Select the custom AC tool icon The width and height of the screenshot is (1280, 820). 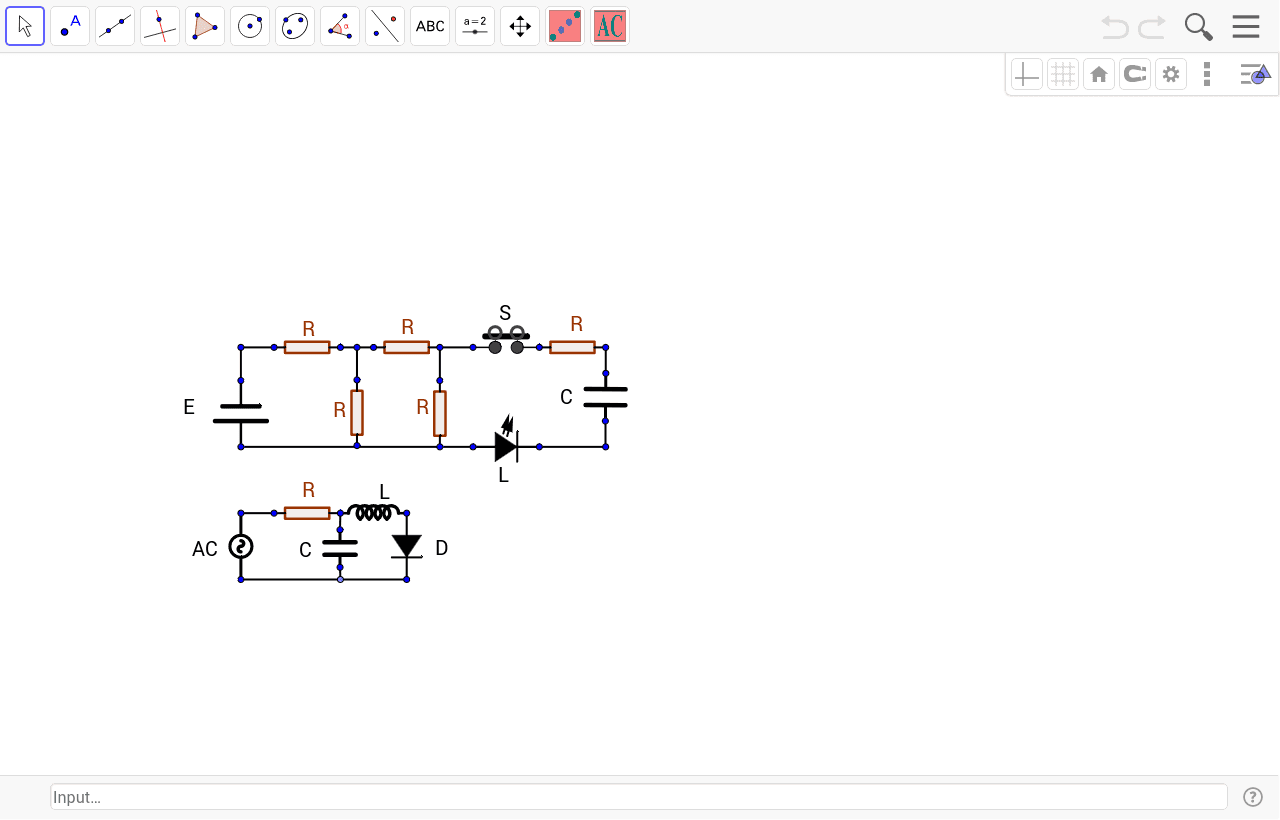[610, 26]
